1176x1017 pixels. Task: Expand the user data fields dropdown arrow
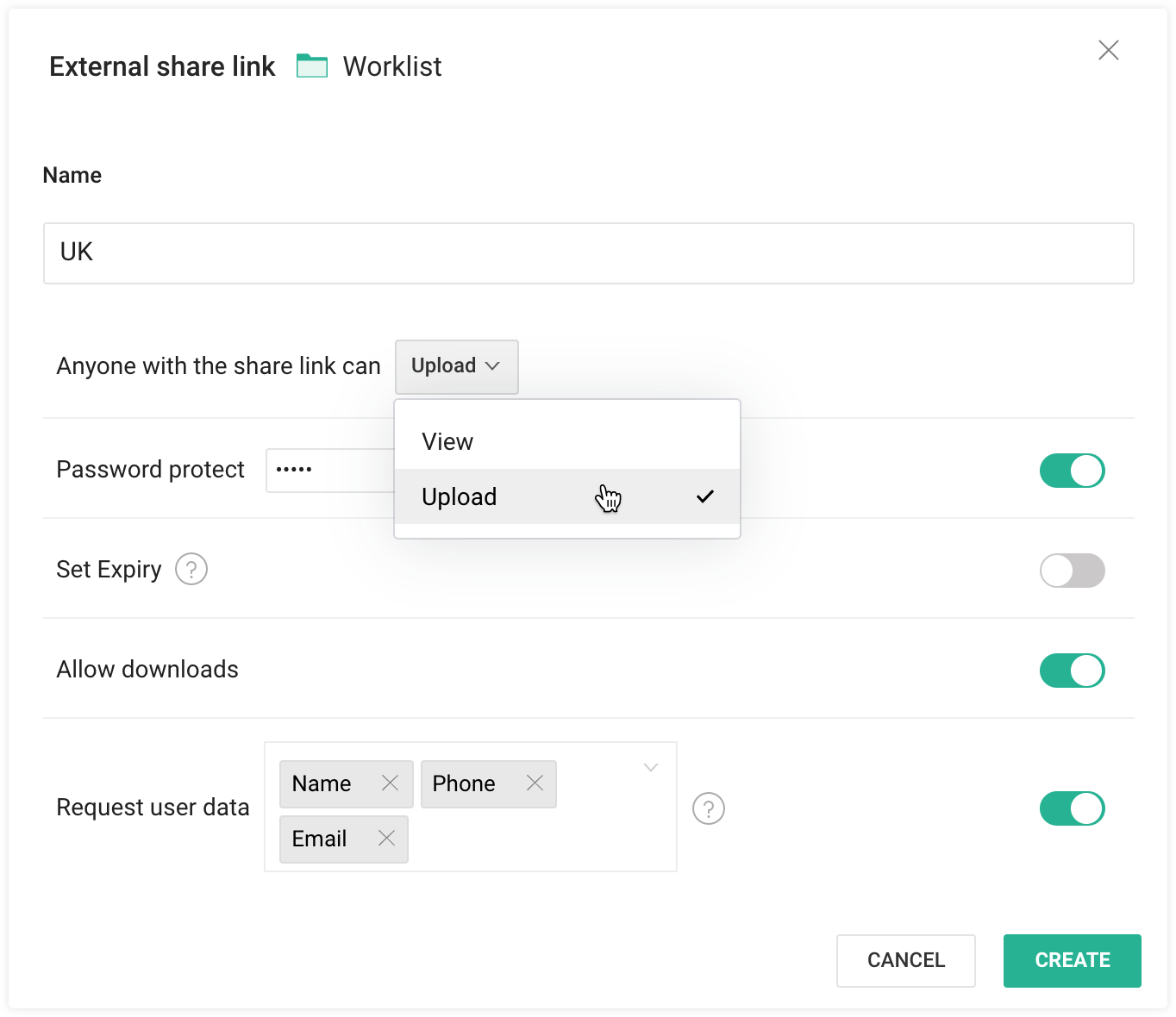650,767
